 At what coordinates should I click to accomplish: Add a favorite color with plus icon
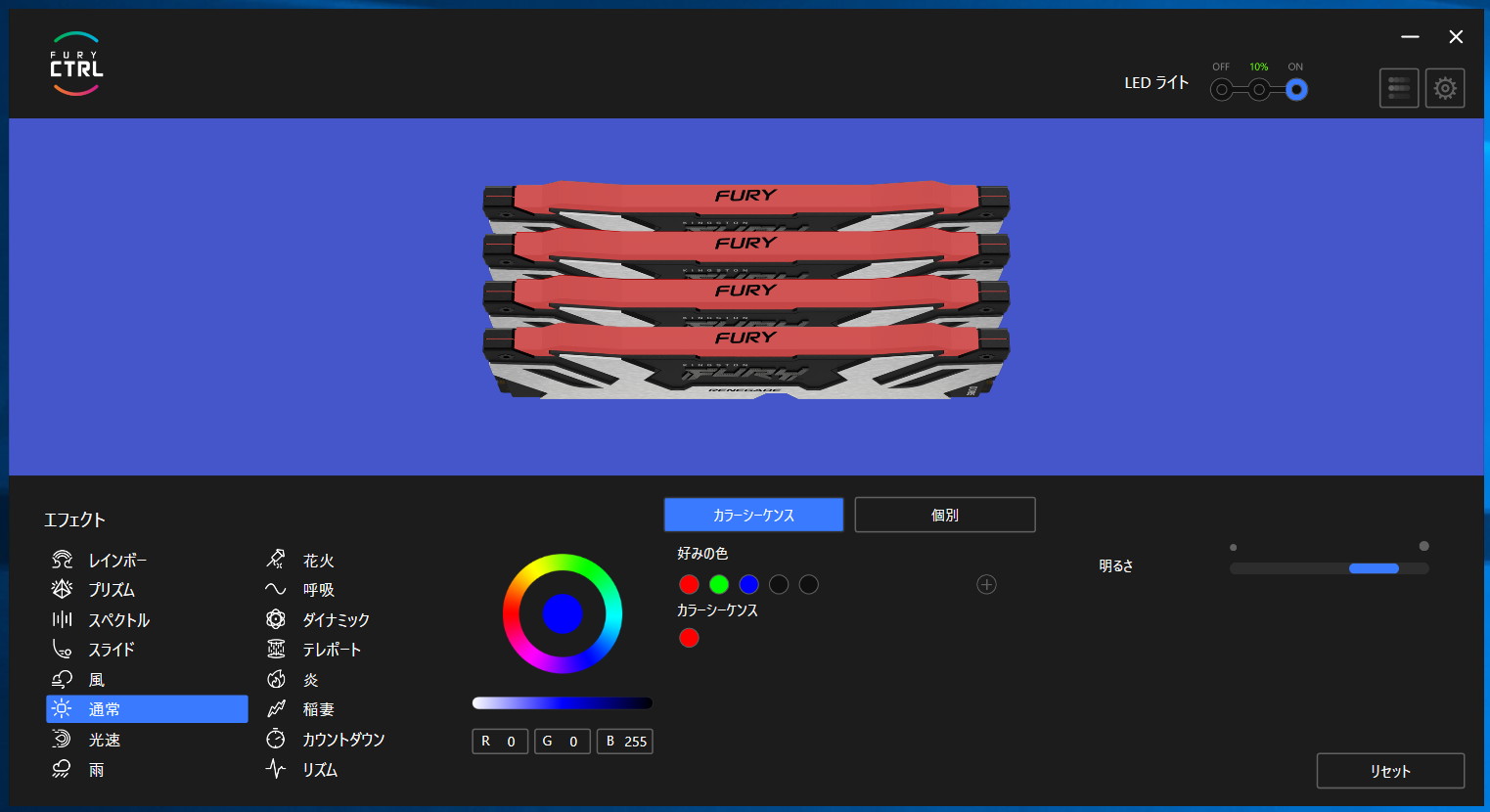986,584
